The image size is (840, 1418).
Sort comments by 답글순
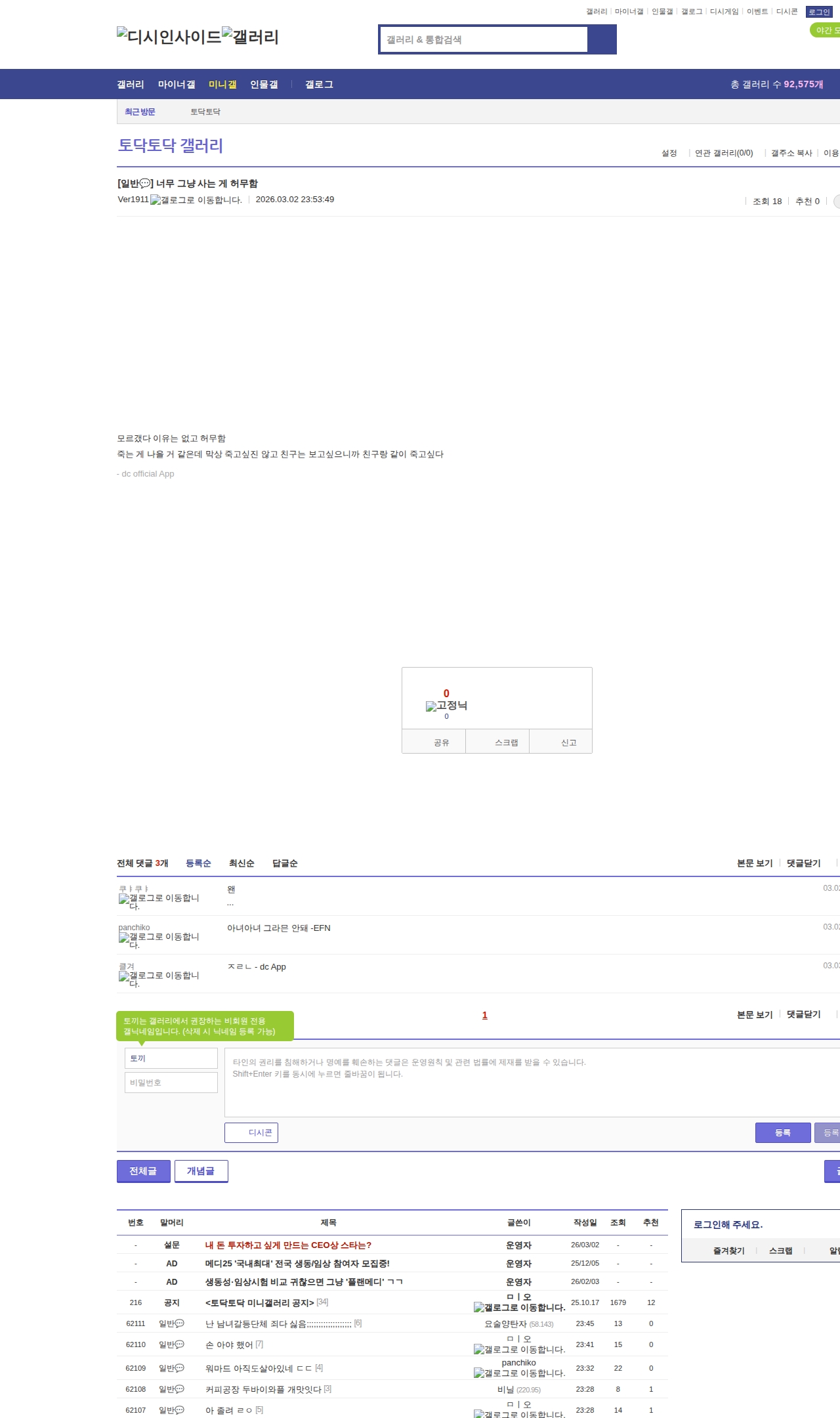285,863
